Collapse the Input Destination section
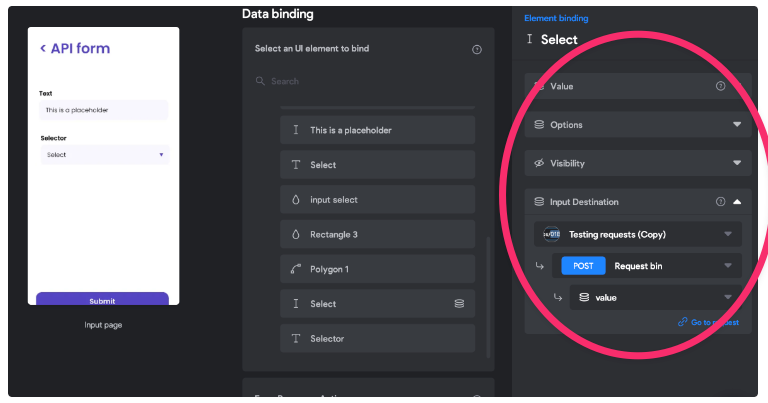This screenshot has height=403, width=768. (737, 202)
